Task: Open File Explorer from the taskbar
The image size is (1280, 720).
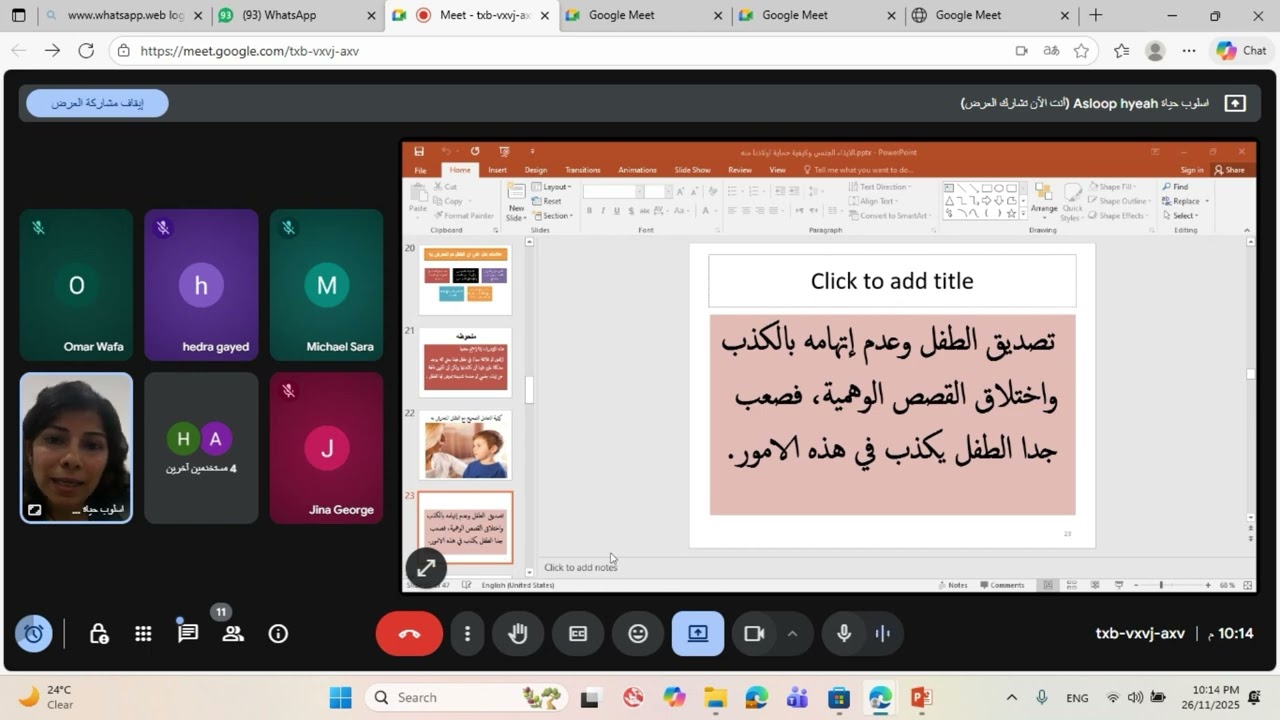Action: (x=715, y=698)
